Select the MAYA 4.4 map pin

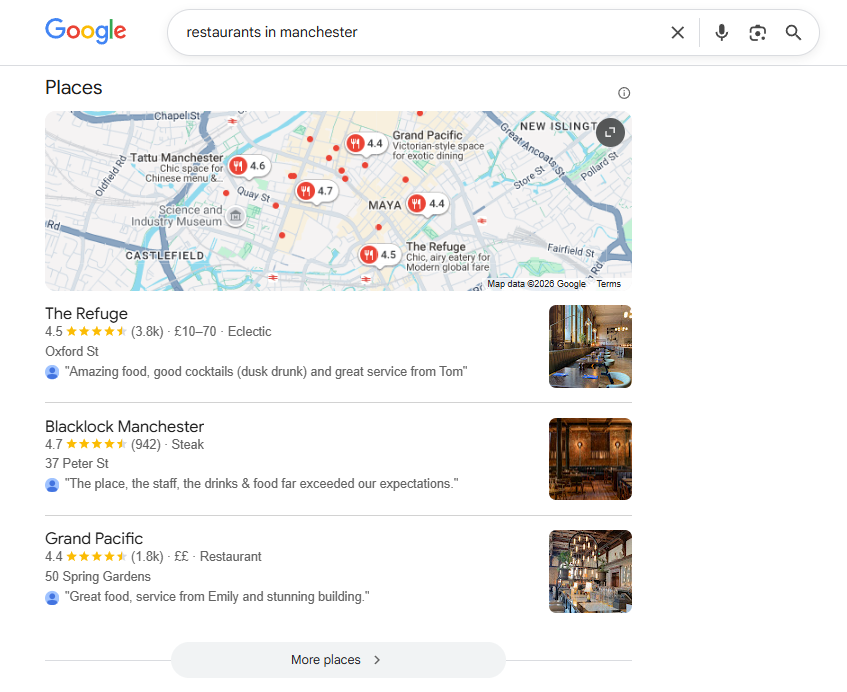427,204
